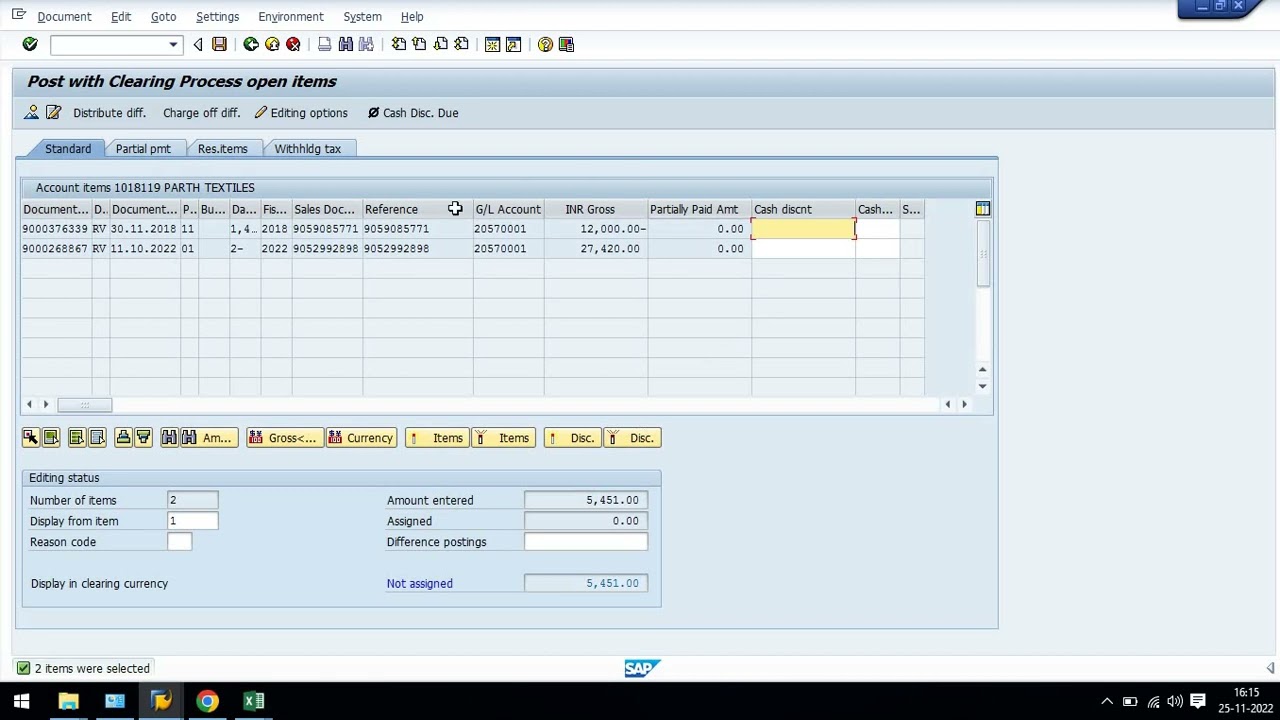This screenshot has width=1280, height=720.
Task: Click the green Enter checkmark icon
Action: coord(30,44)
